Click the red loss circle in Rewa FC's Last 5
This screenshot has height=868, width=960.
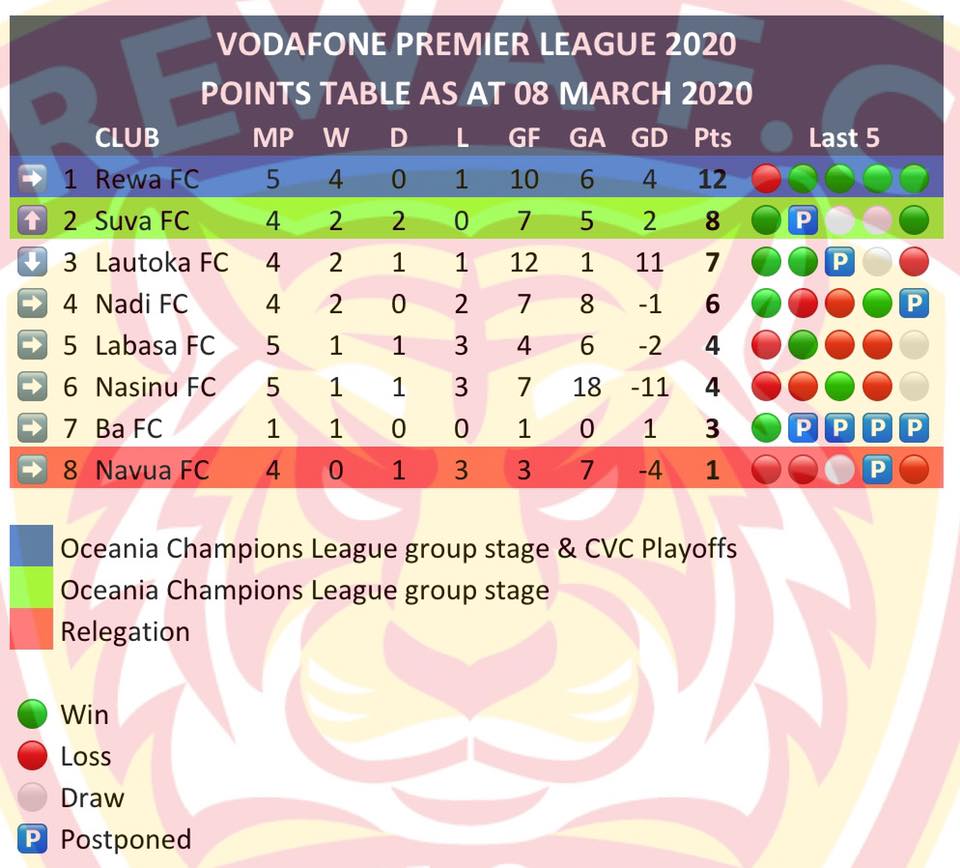[766, 179]
